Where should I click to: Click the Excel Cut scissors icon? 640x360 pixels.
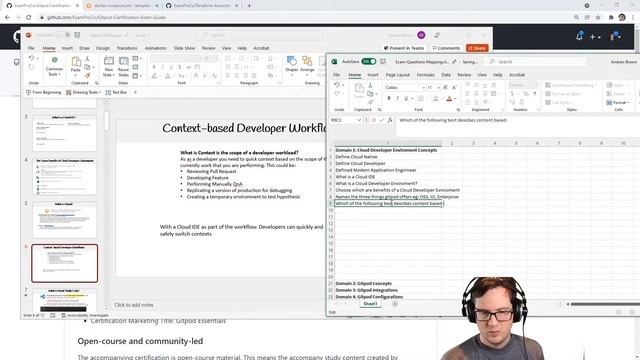(x=370, y=86)
